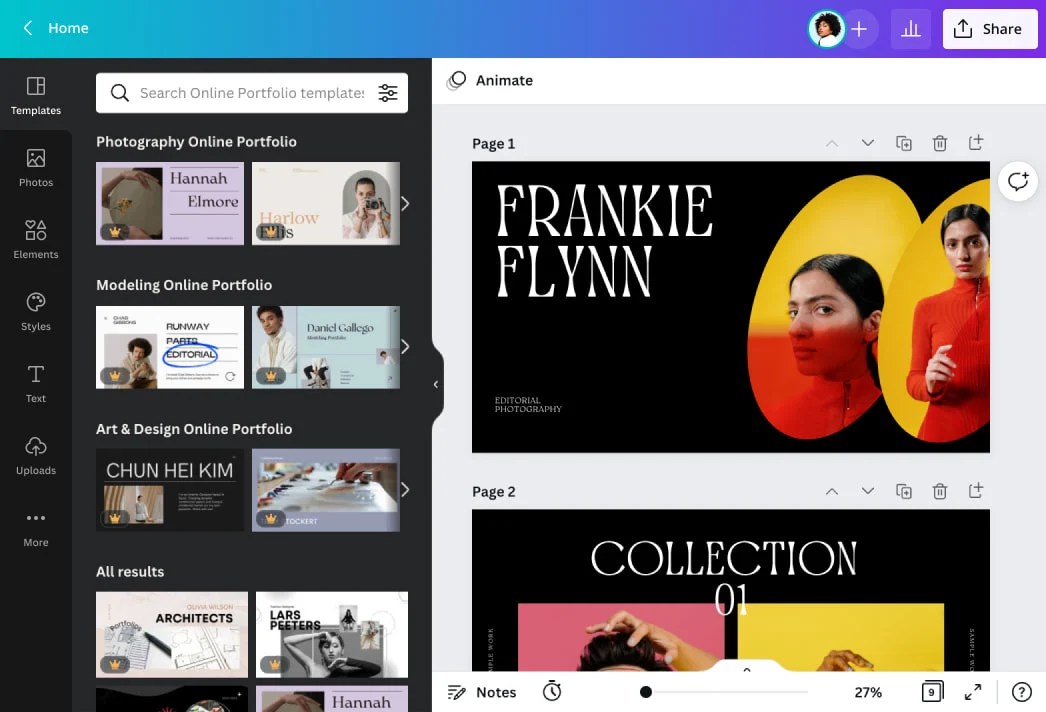
Task: Open the presentation timer
Action: [x=551, y=691]
